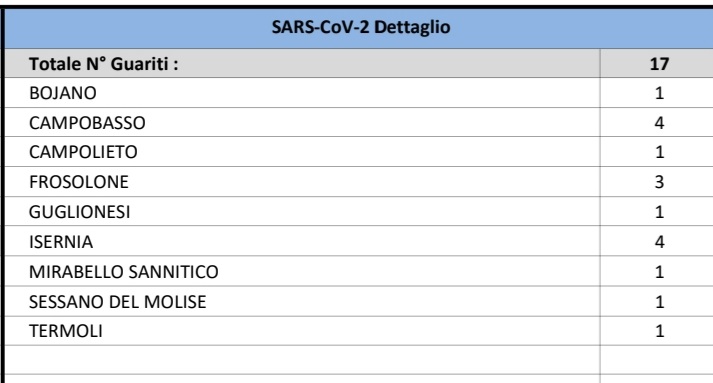The height and width of the screenshot is (383, 713).
Task: Click the count value for FROSOLONE
Action: coord(657,182)
